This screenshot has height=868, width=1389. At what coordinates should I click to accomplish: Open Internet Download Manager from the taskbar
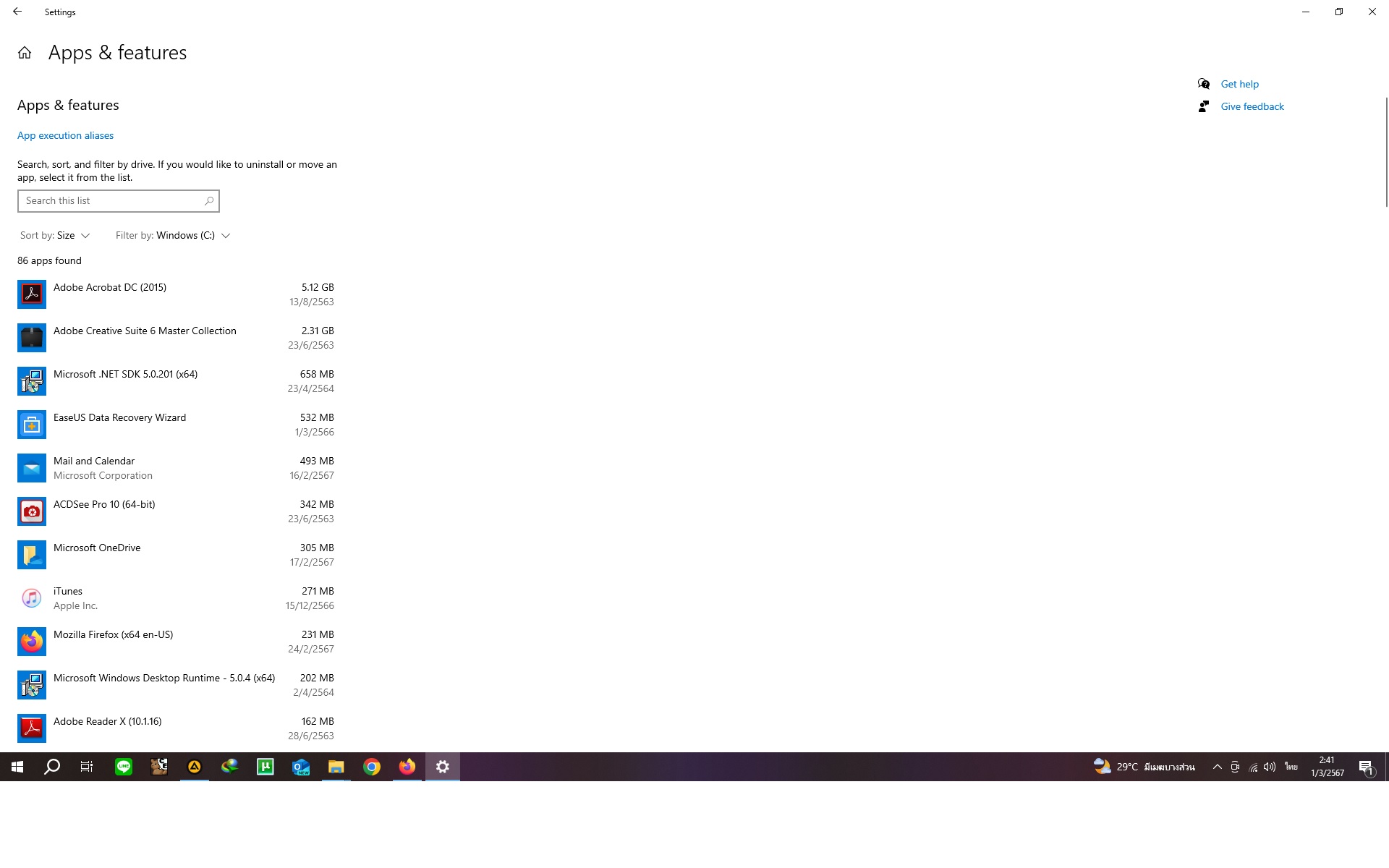click(230, 767)
